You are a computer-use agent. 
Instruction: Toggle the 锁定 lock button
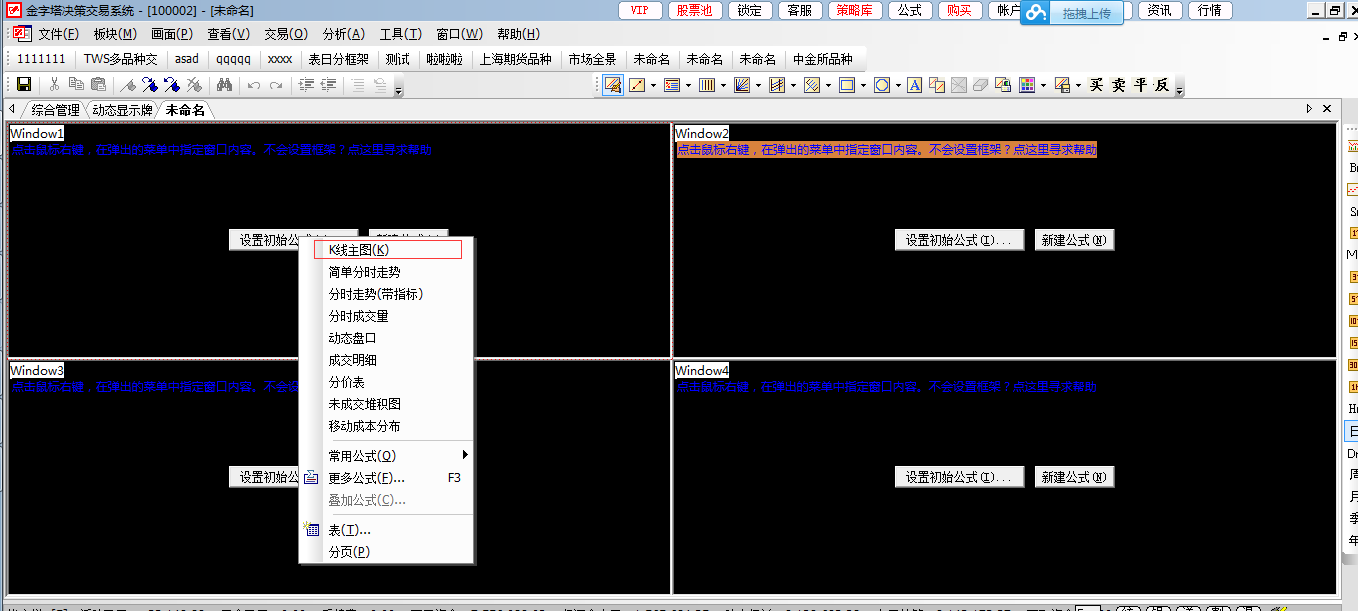click(x=750, y=10)
